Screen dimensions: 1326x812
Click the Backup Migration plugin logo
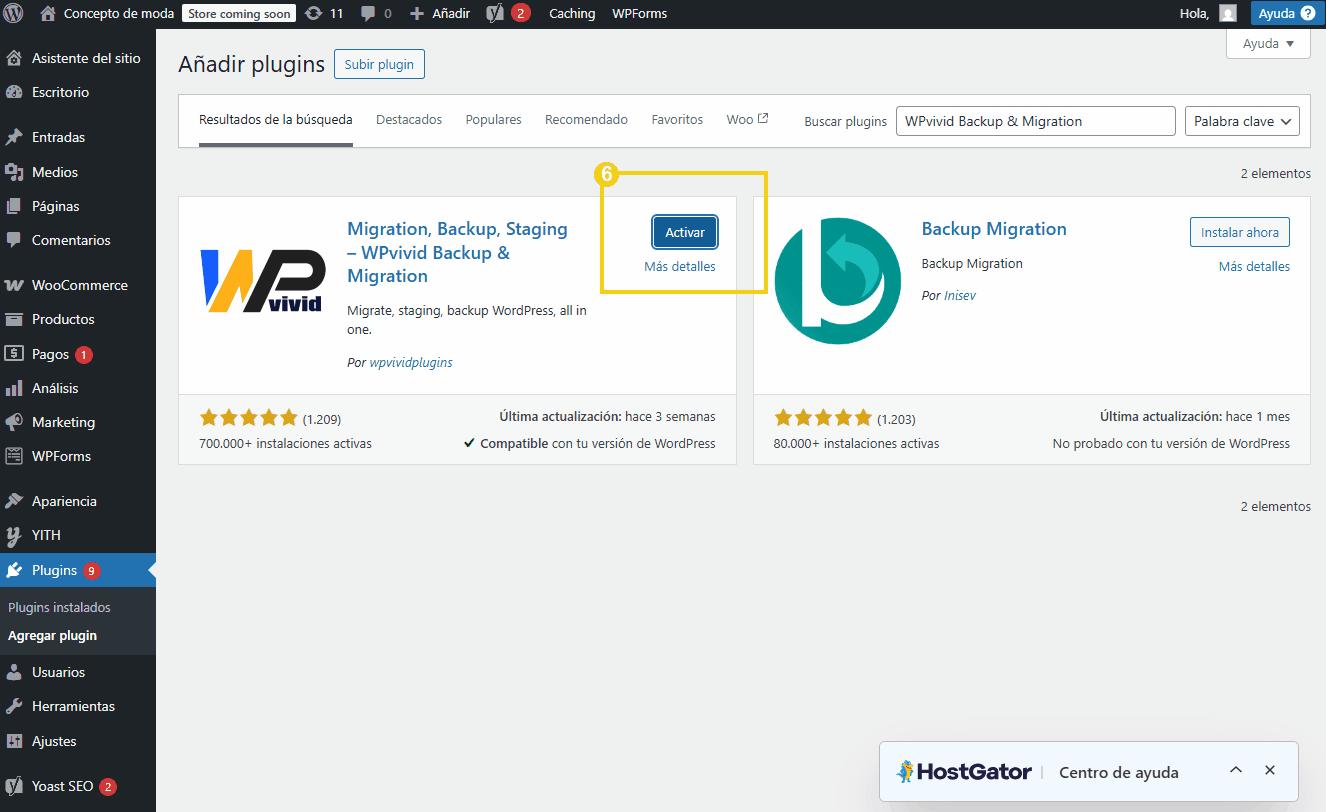click(x=838, y=280)
